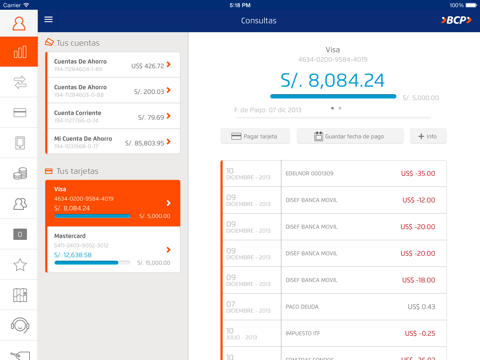
Task: Open the map locations icon in sidebar
Action: point(20,295)
